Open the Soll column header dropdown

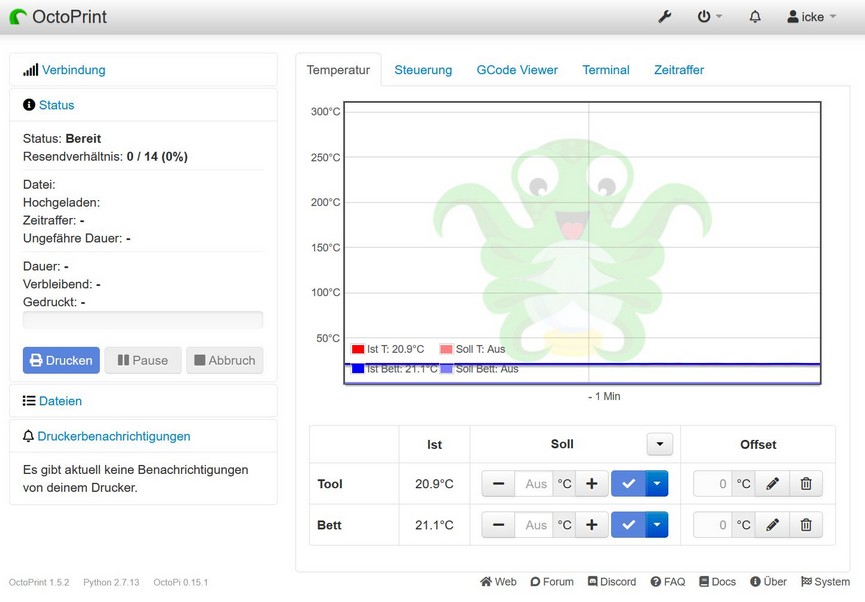point(660,444)
